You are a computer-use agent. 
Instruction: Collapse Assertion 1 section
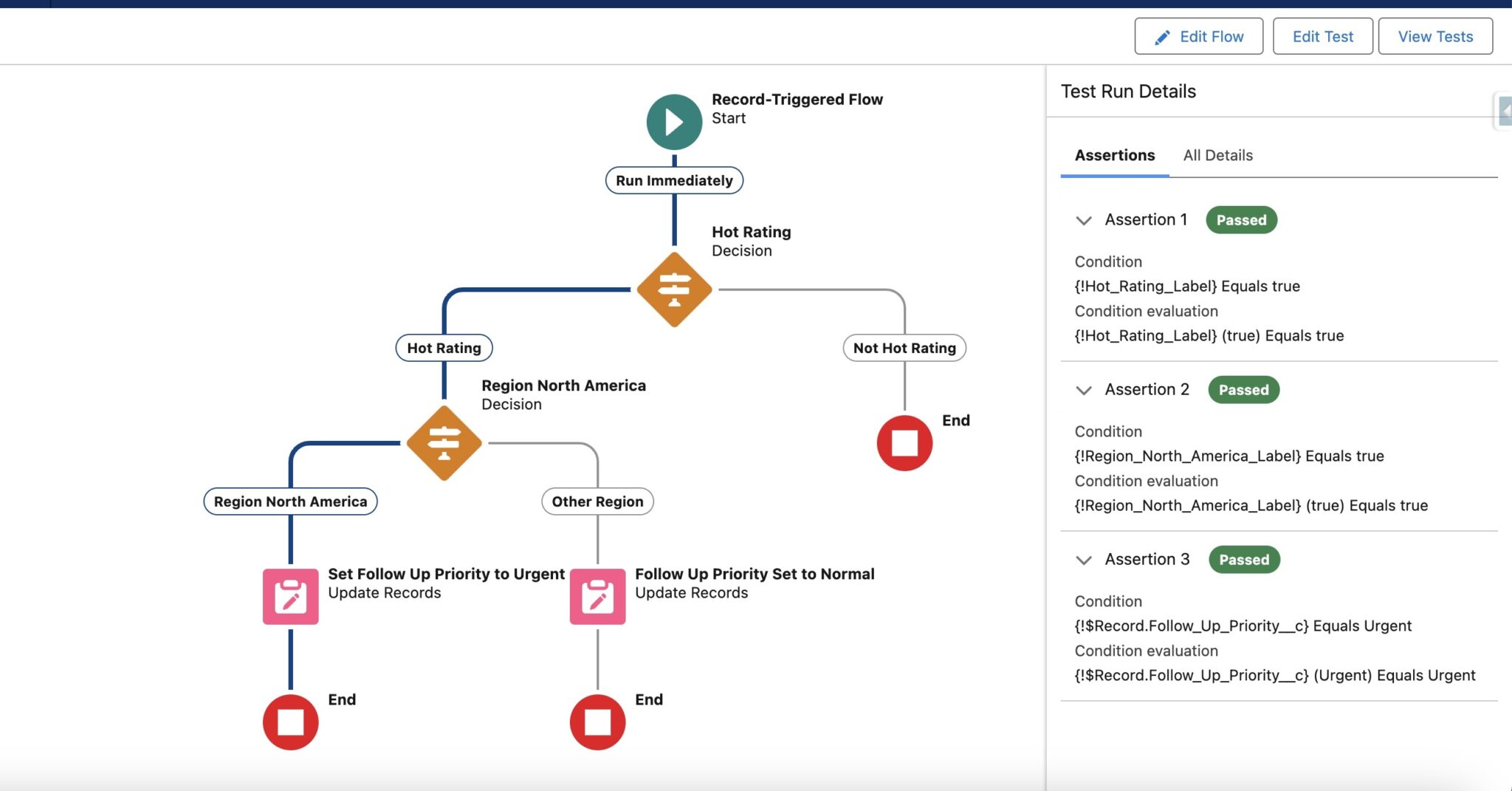1083,221
